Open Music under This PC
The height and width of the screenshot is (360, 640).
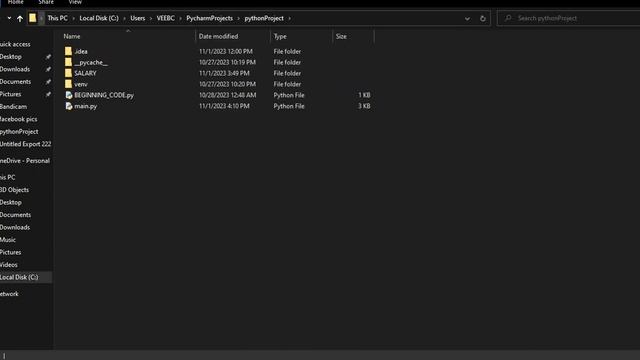click(x=8, y=240)
